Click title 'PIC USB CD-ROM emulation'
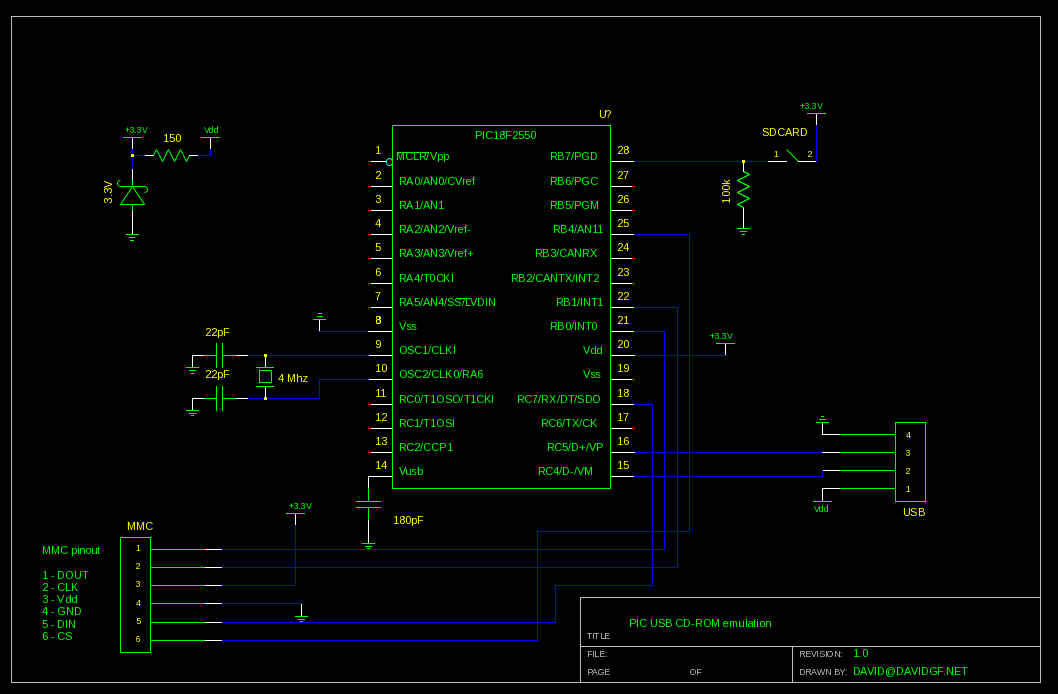The height and width of the screenshot is (694, 1058). click(700, 624)
